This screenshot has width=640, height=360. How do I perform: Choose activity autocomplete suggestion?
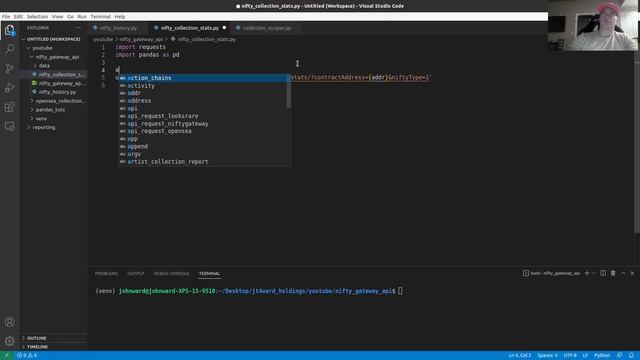(203, 86)
